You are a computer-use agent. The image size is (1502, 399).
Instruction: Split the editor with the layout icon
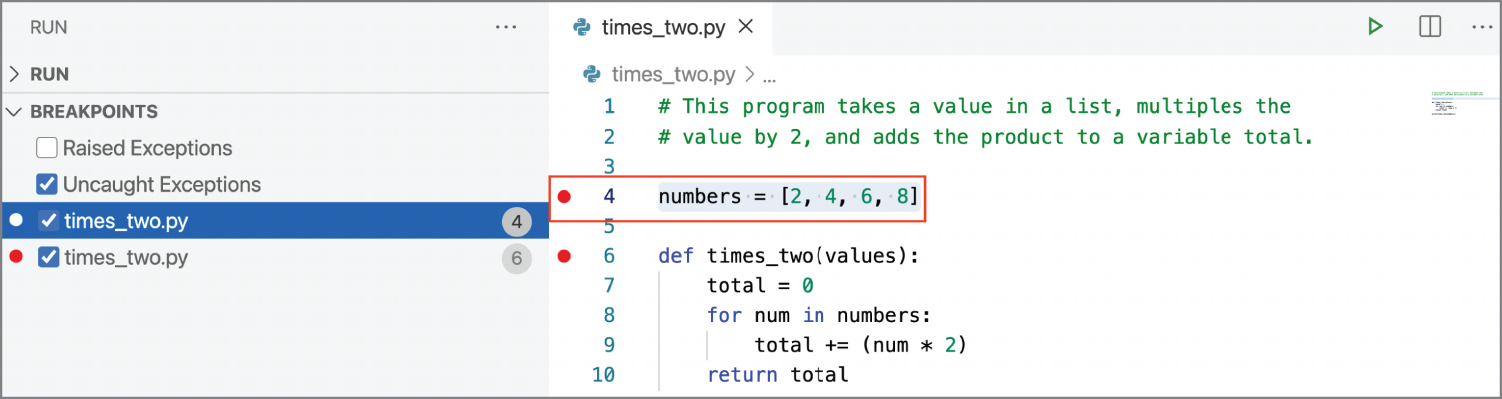[x=1430, y=27]
